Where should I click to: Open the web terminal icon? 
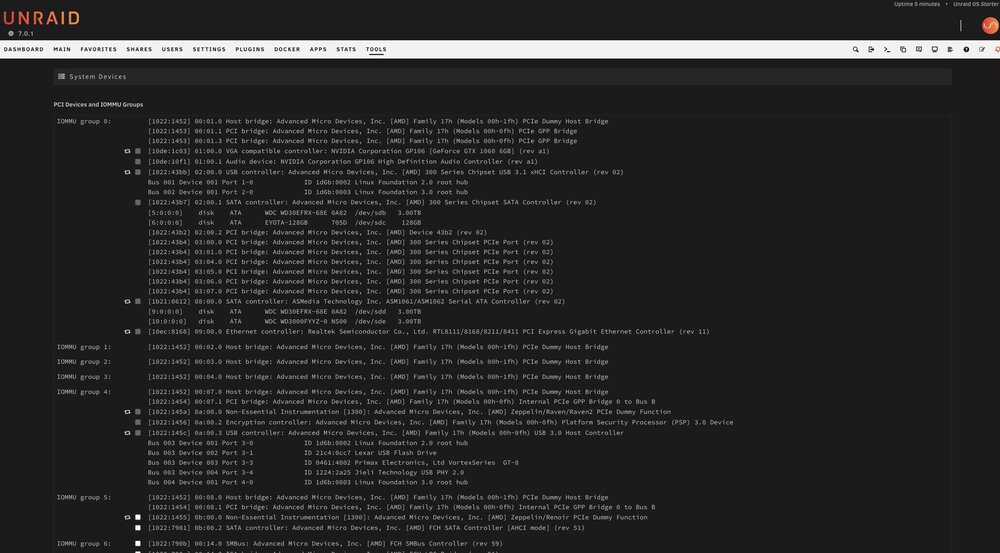887,49
